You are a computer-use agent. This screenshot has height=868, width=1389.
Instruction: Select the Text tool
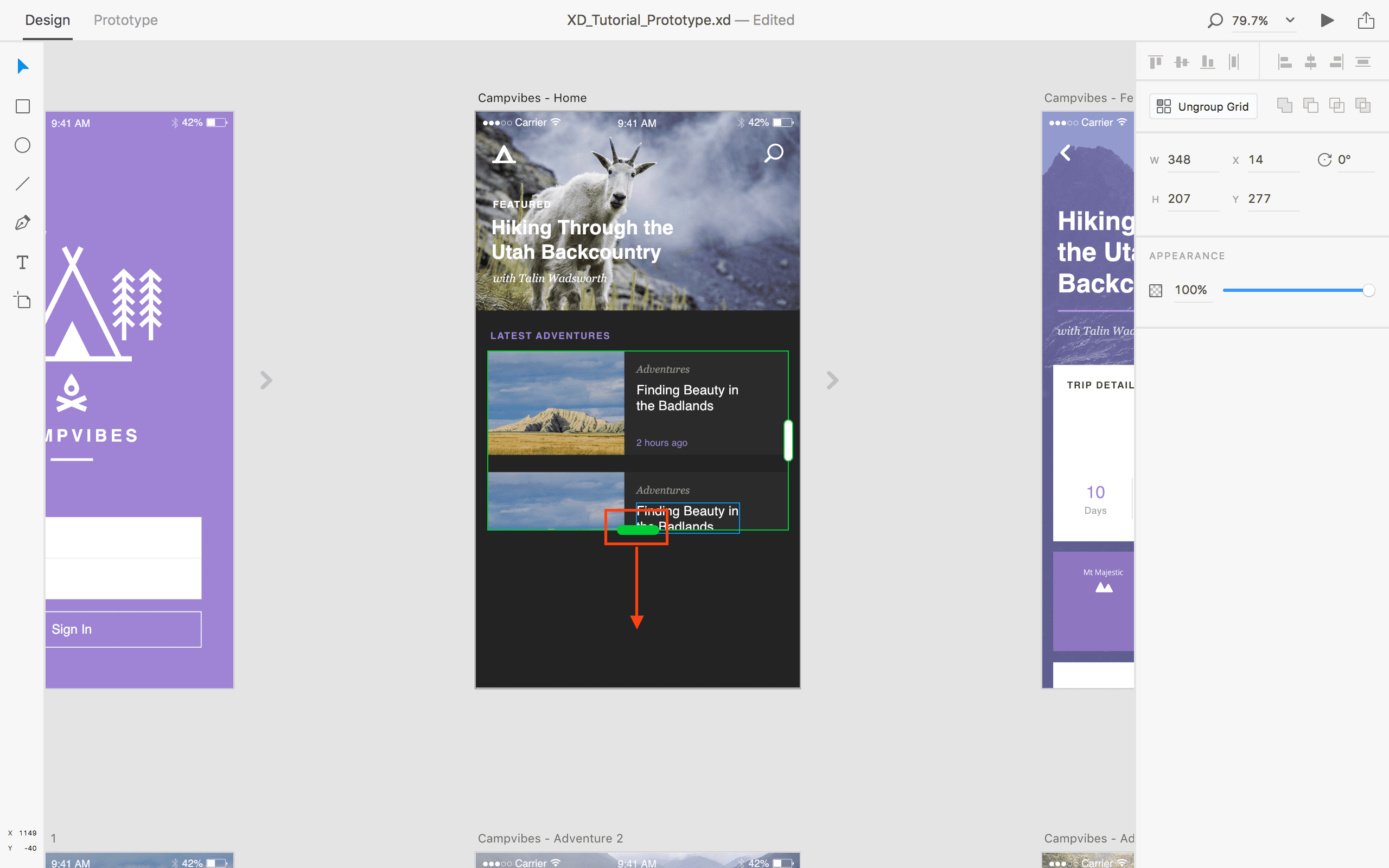point(22,263)
